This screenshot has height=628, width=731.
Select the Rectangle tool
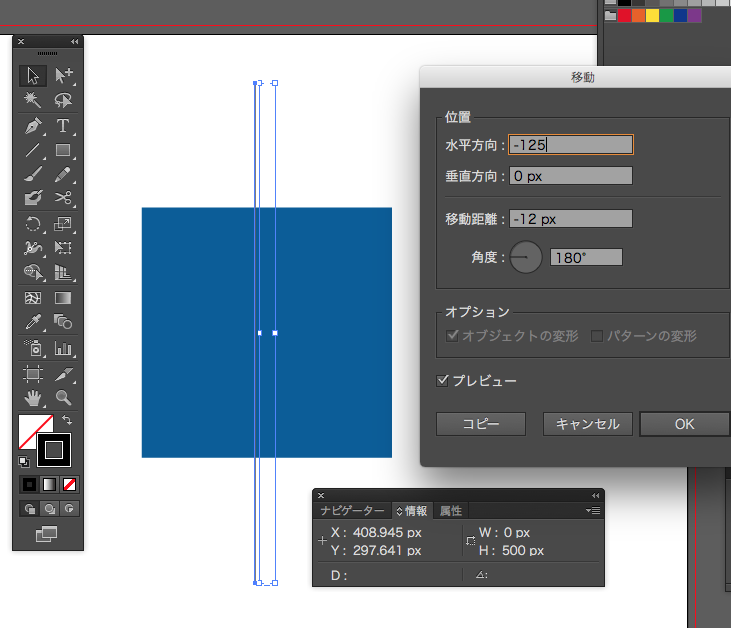click(x=63, y=150)
